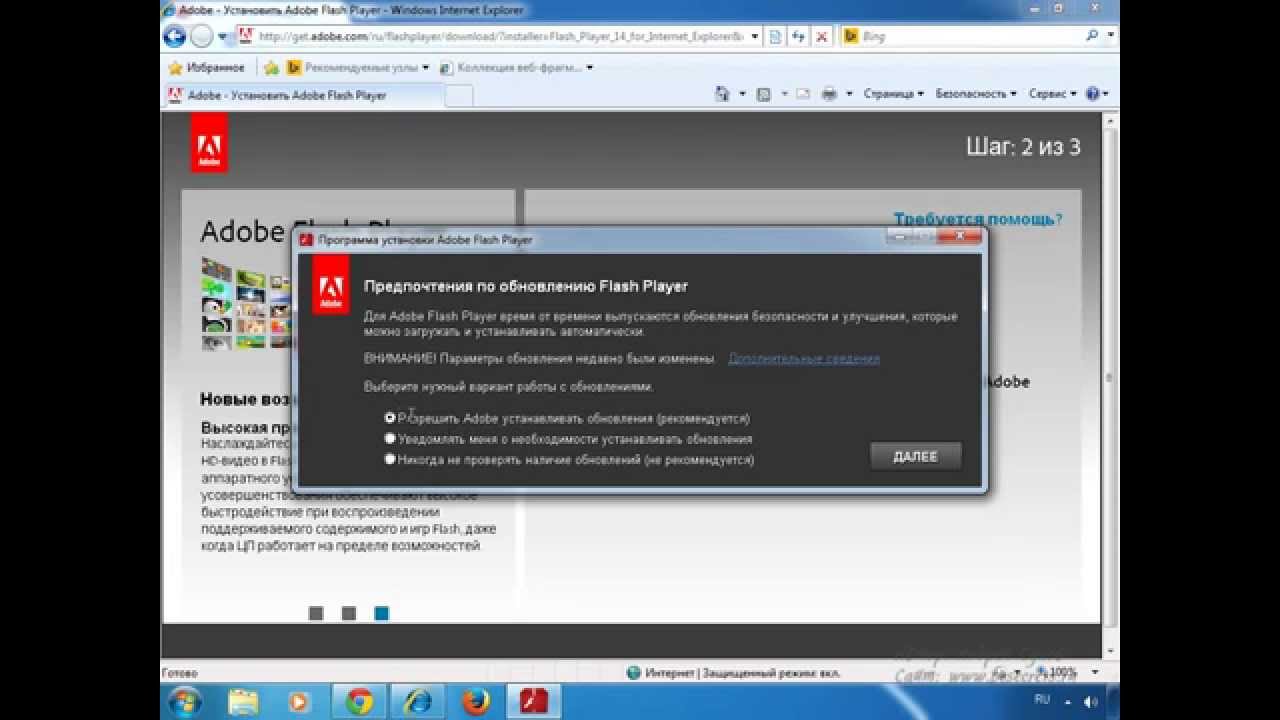The height and width of the screenshot is (720, 1280).
Task: Open the Избранное favorites button
Action: click(x=206, y=68)
